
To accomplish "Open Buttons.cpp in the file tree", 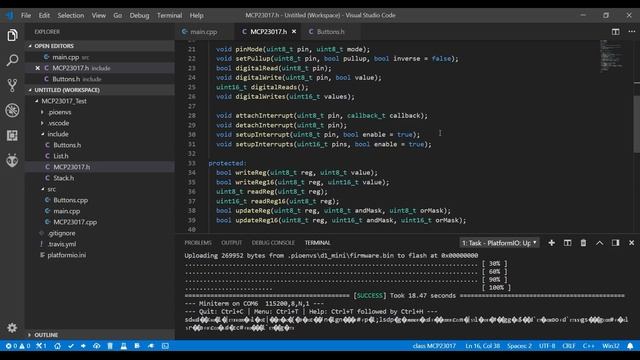I will pos(100,200).
